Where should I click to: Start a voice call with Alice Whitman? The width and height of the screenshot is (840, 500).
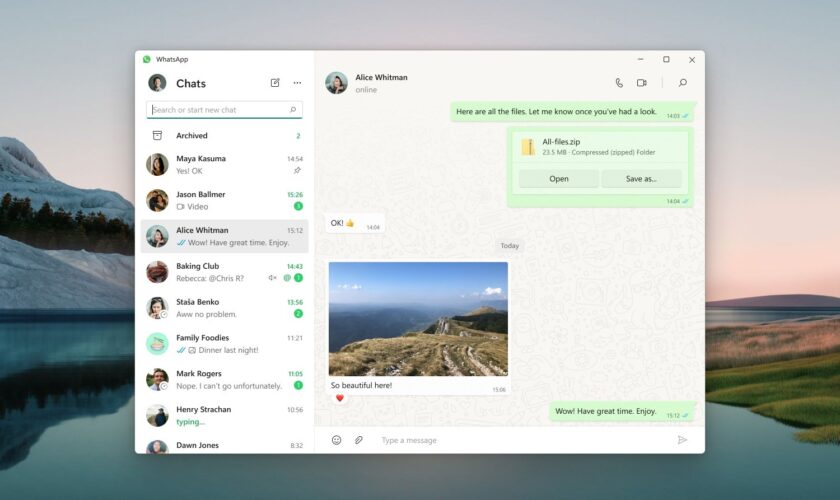click(x=619, y=83)
